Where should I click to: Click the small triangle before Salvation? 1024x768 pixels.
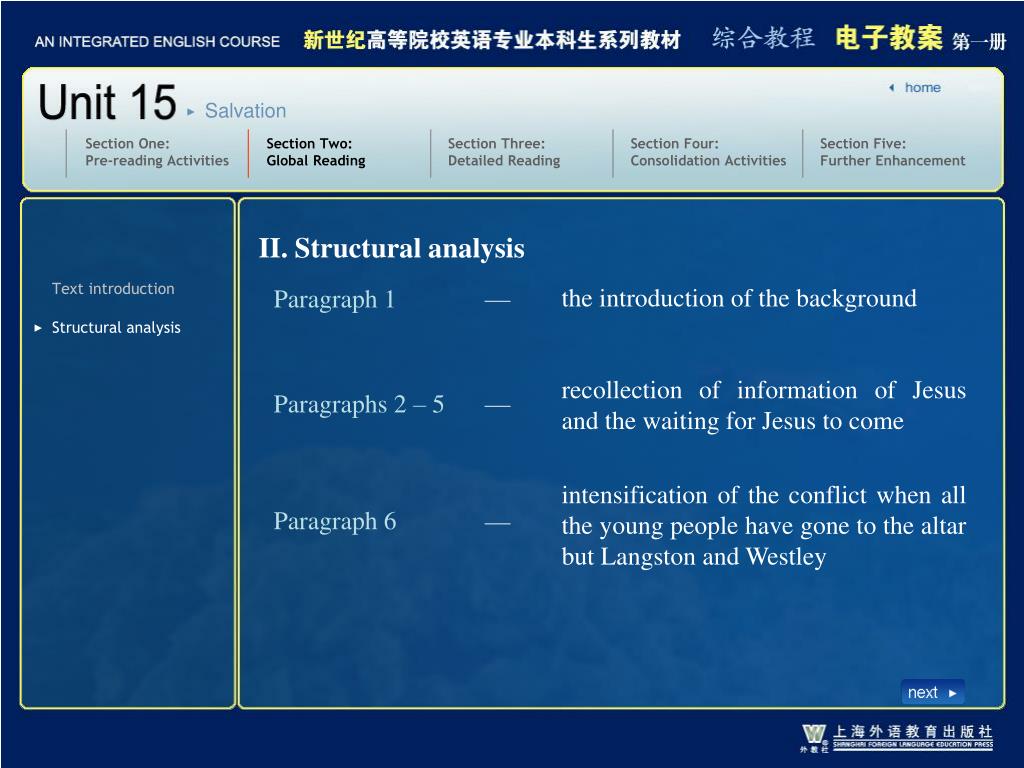[191, 112]
